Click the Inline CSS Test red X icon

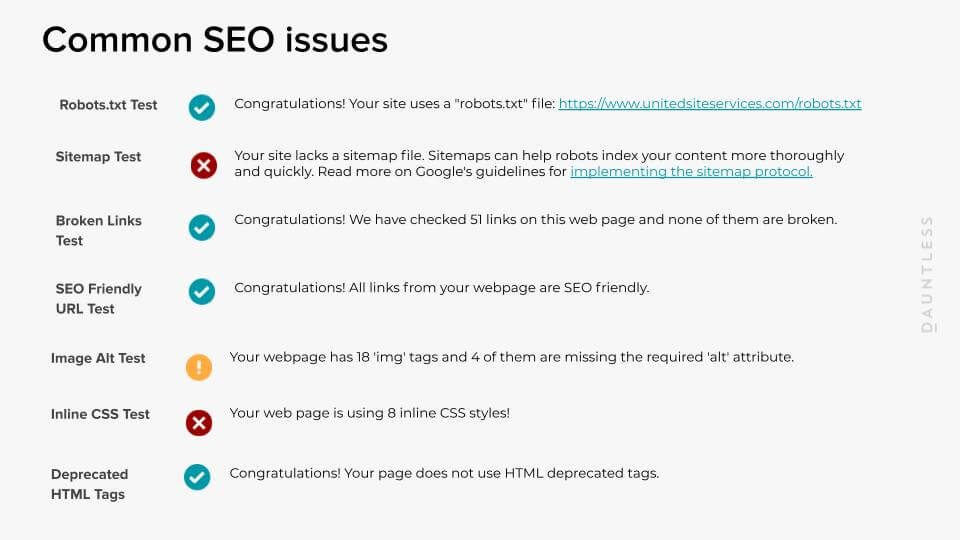click(x=199, y=423)
